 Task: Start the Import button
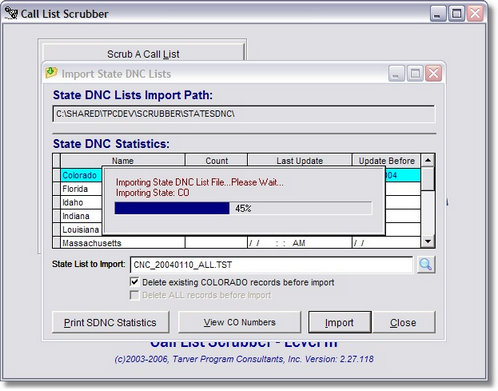[x=339, y=322]
